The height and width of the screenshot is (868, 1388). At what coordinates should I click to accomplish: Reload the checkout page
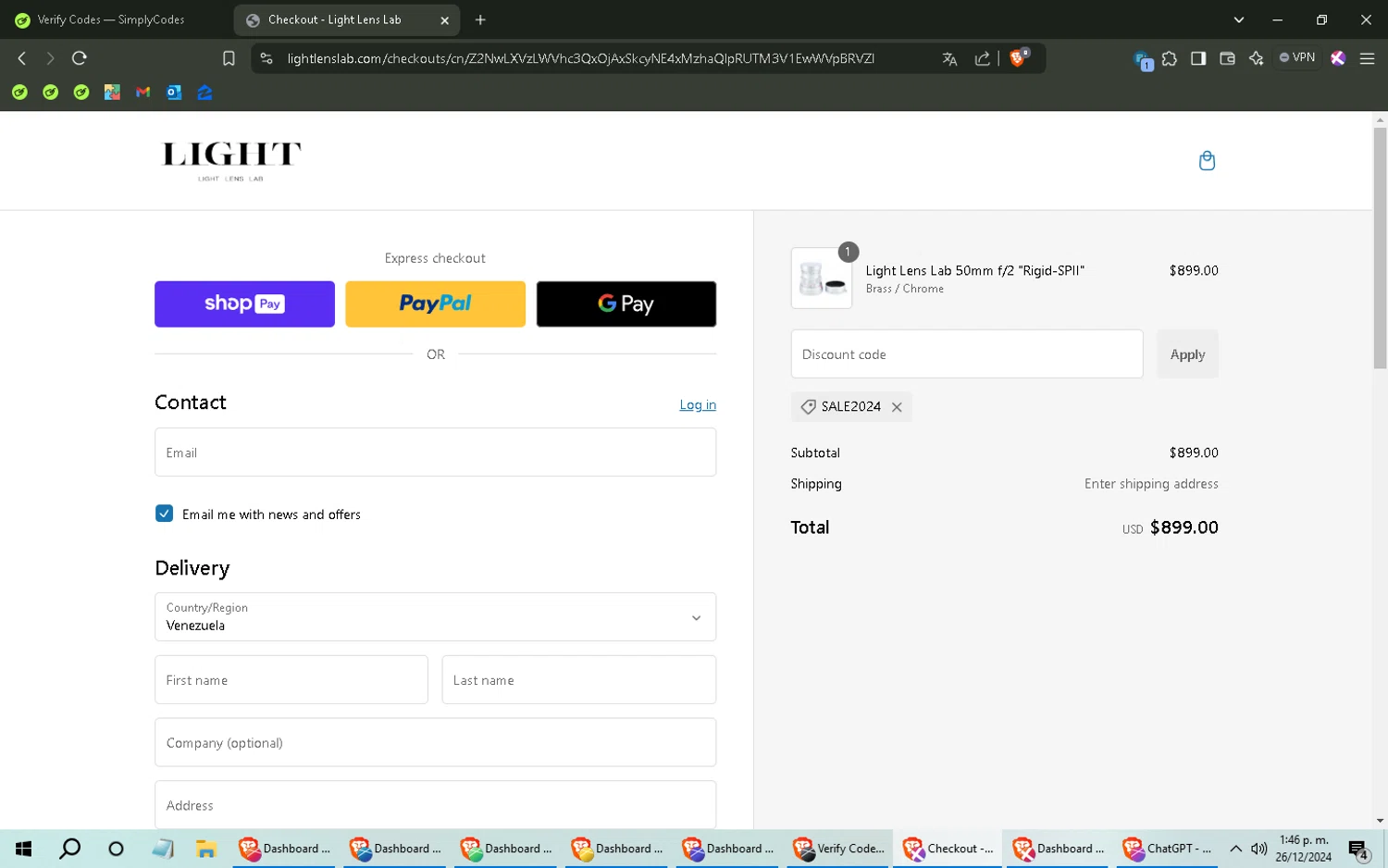[x=80, y=58]
